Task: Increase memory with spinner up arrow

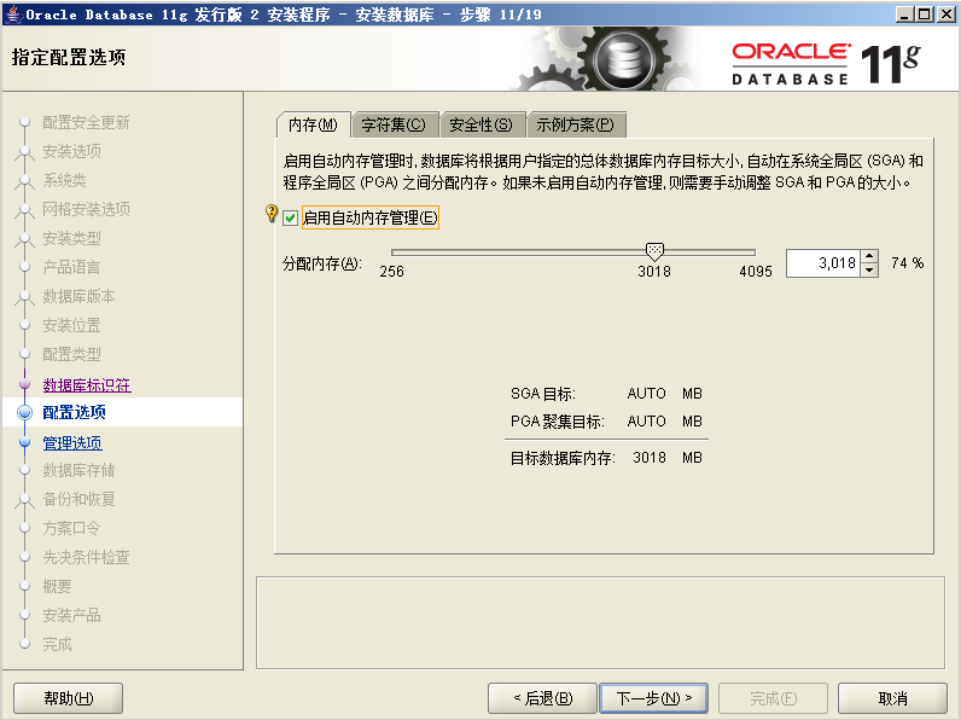Action: [869, 256]
